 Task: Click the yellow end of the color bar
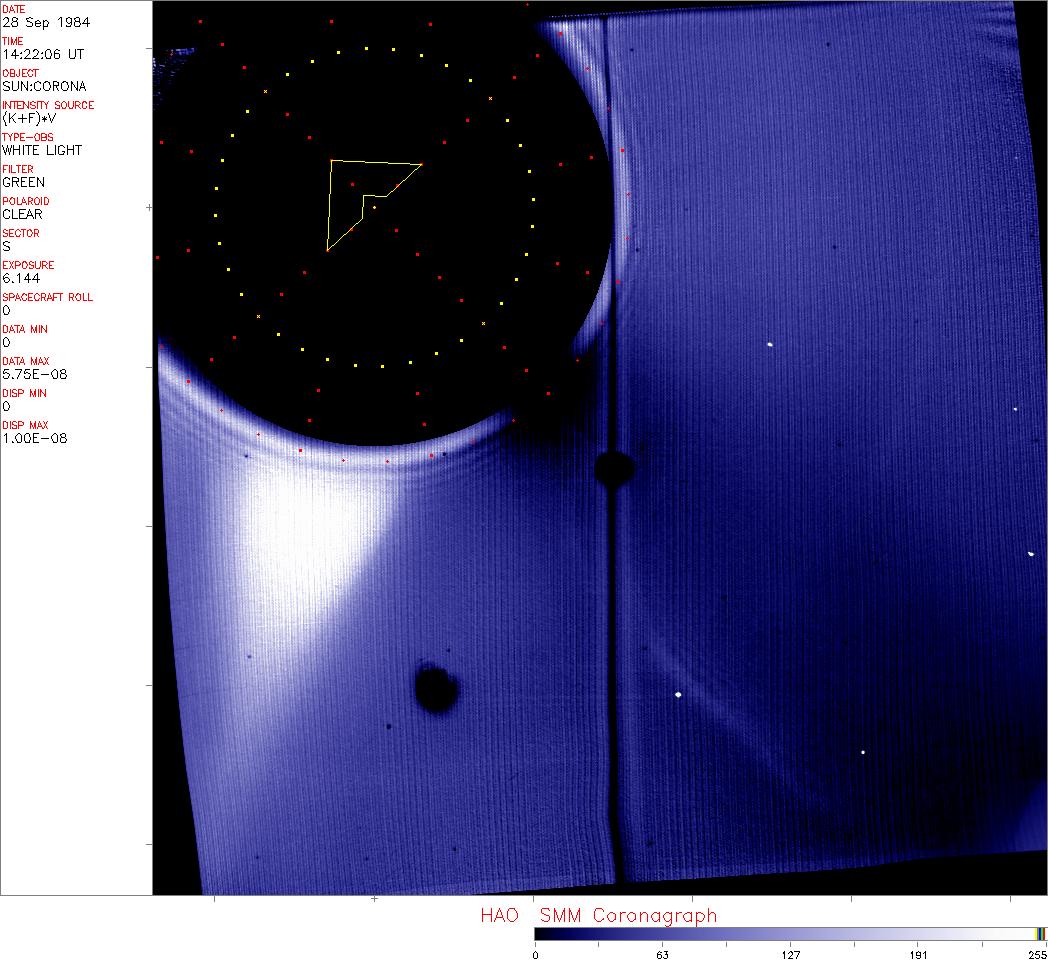(x=1039, y=933)
